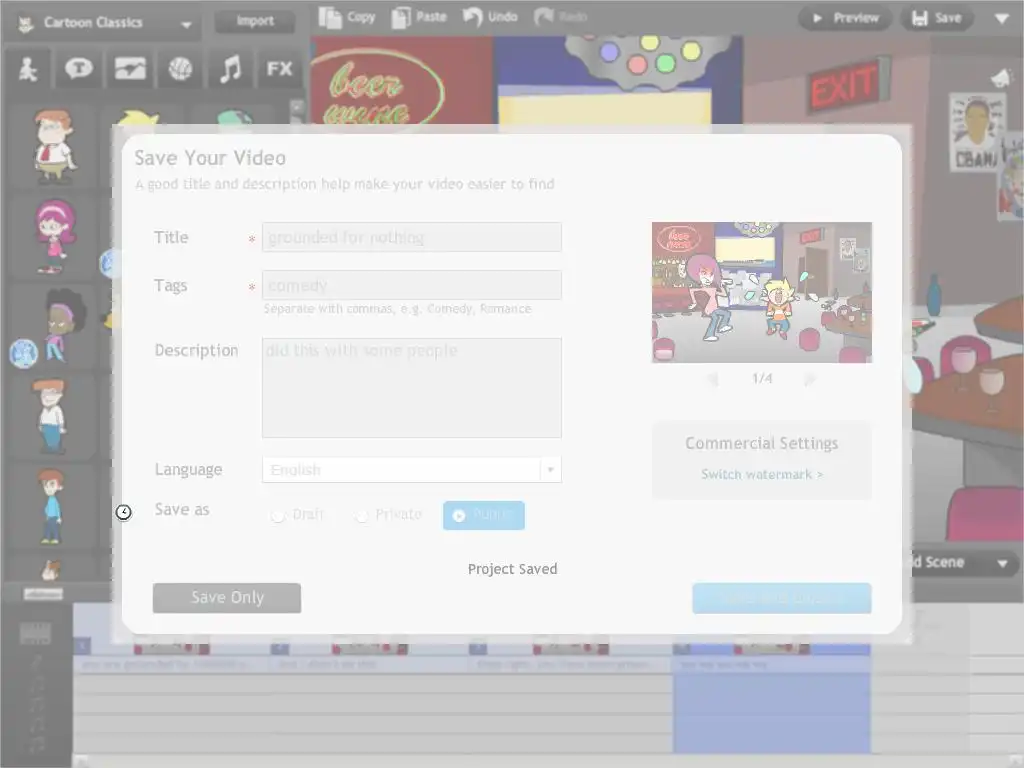
Task: Open the FX effects tab
Action: 280,69
